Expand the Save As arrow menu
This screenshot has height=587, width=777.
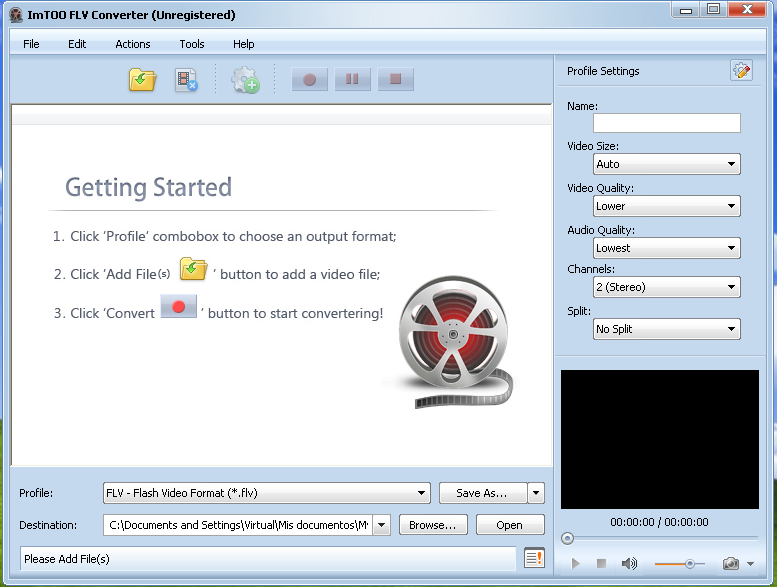(x=536, y=493)
